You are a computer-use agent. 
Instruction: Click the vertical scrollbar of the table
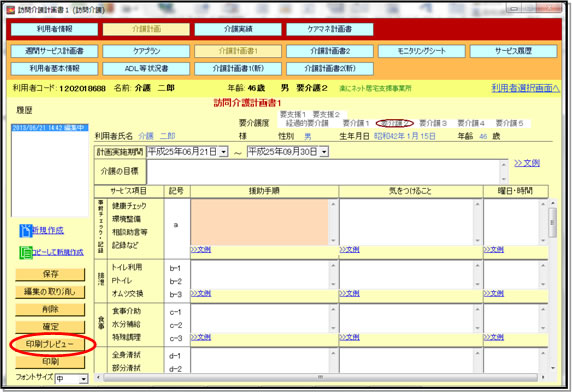tap(552, 286)
